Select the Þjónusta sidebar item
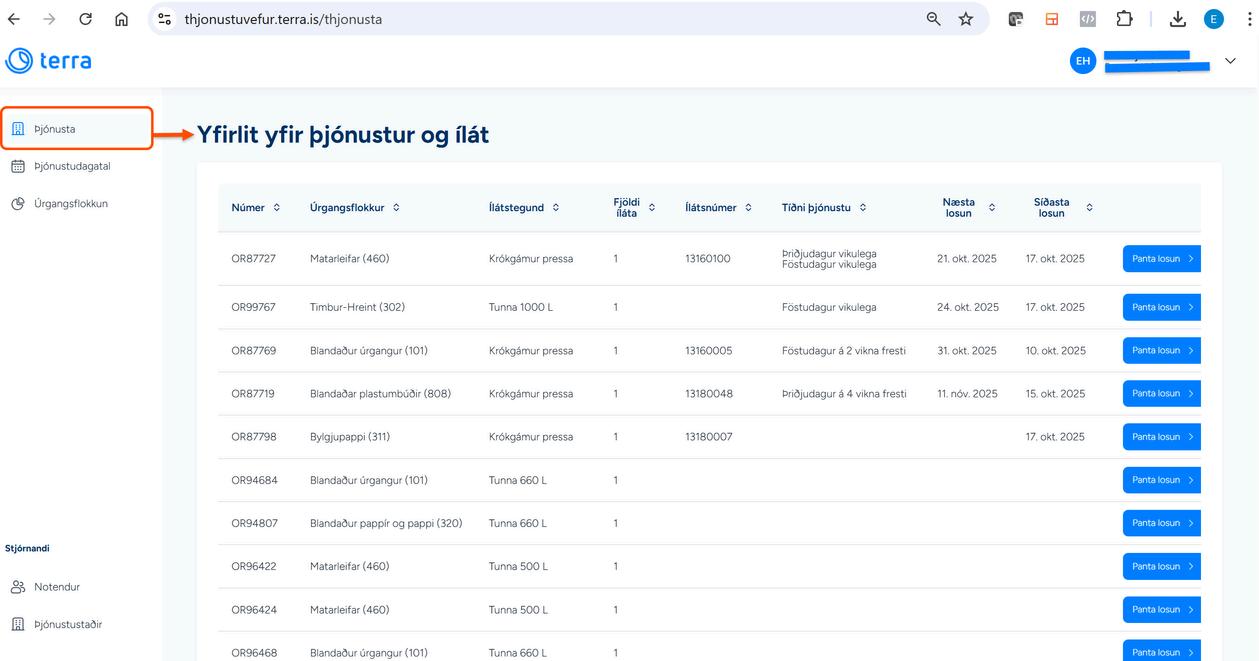This screenshot has width=1259, height=661. [x=55, y=129]
